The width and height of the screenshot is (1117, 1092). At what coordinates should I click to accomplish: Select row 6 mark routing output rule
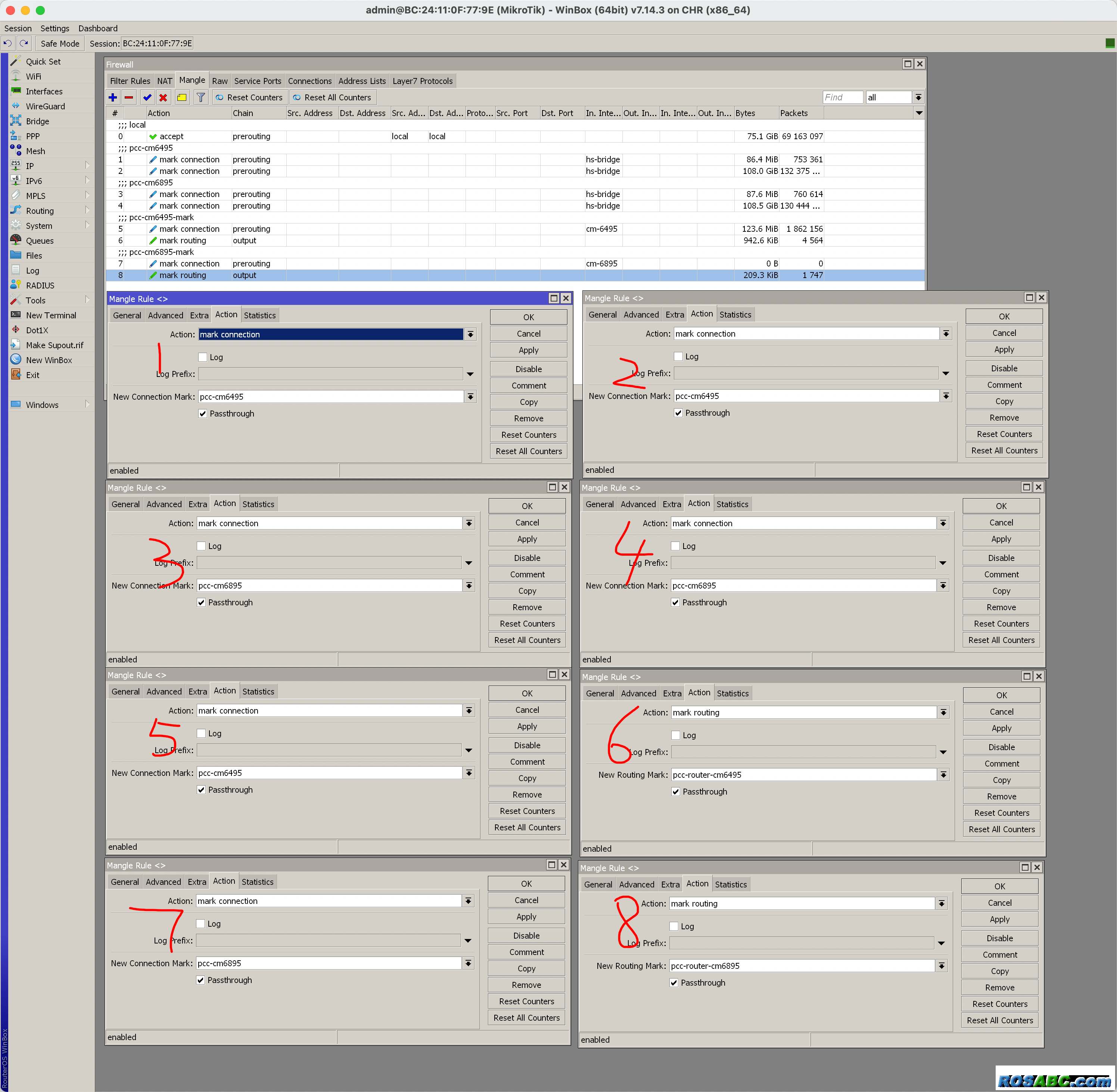pyautogui.click(x=515, y=240)
